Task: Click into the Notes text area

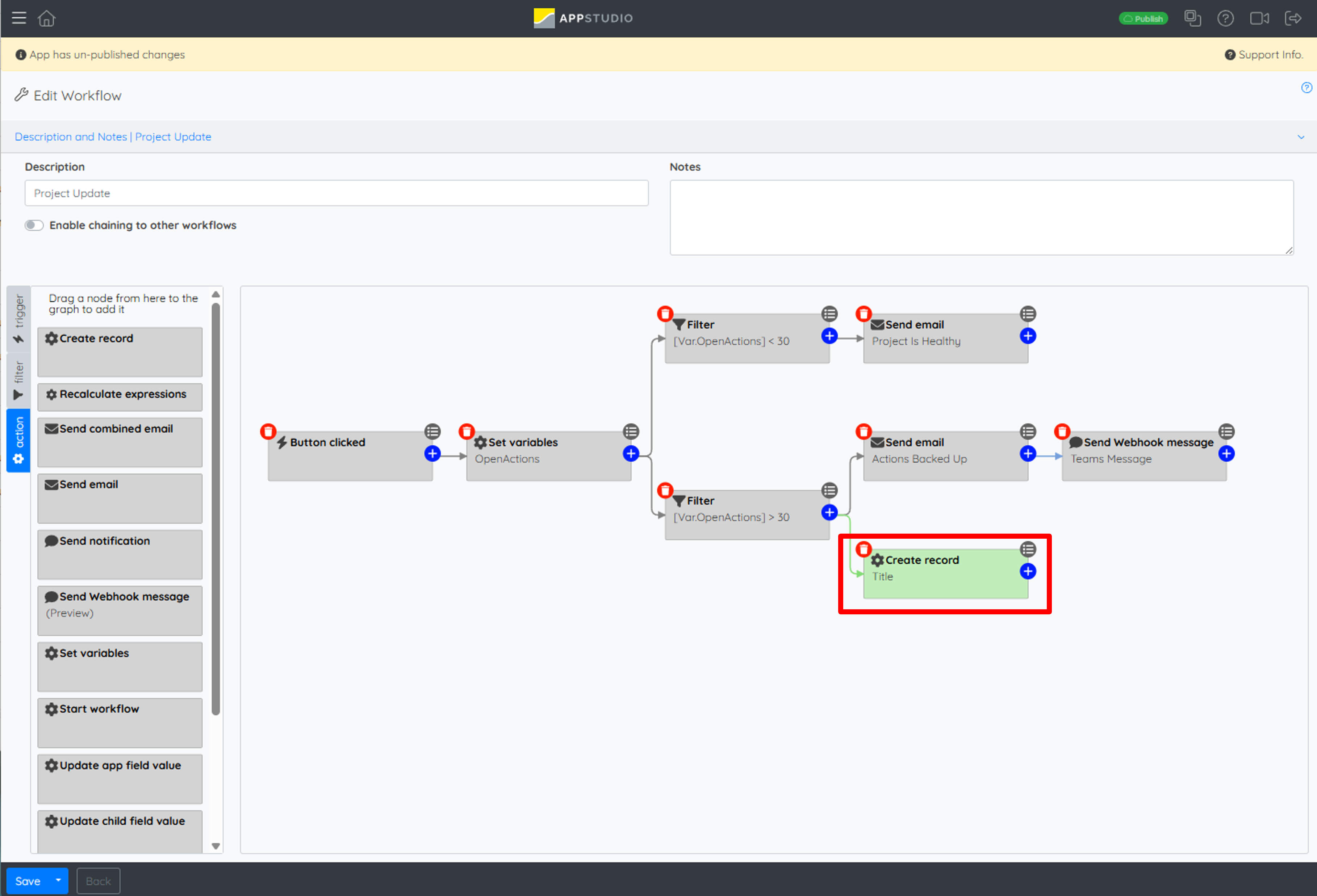Action: click(982, 218)
